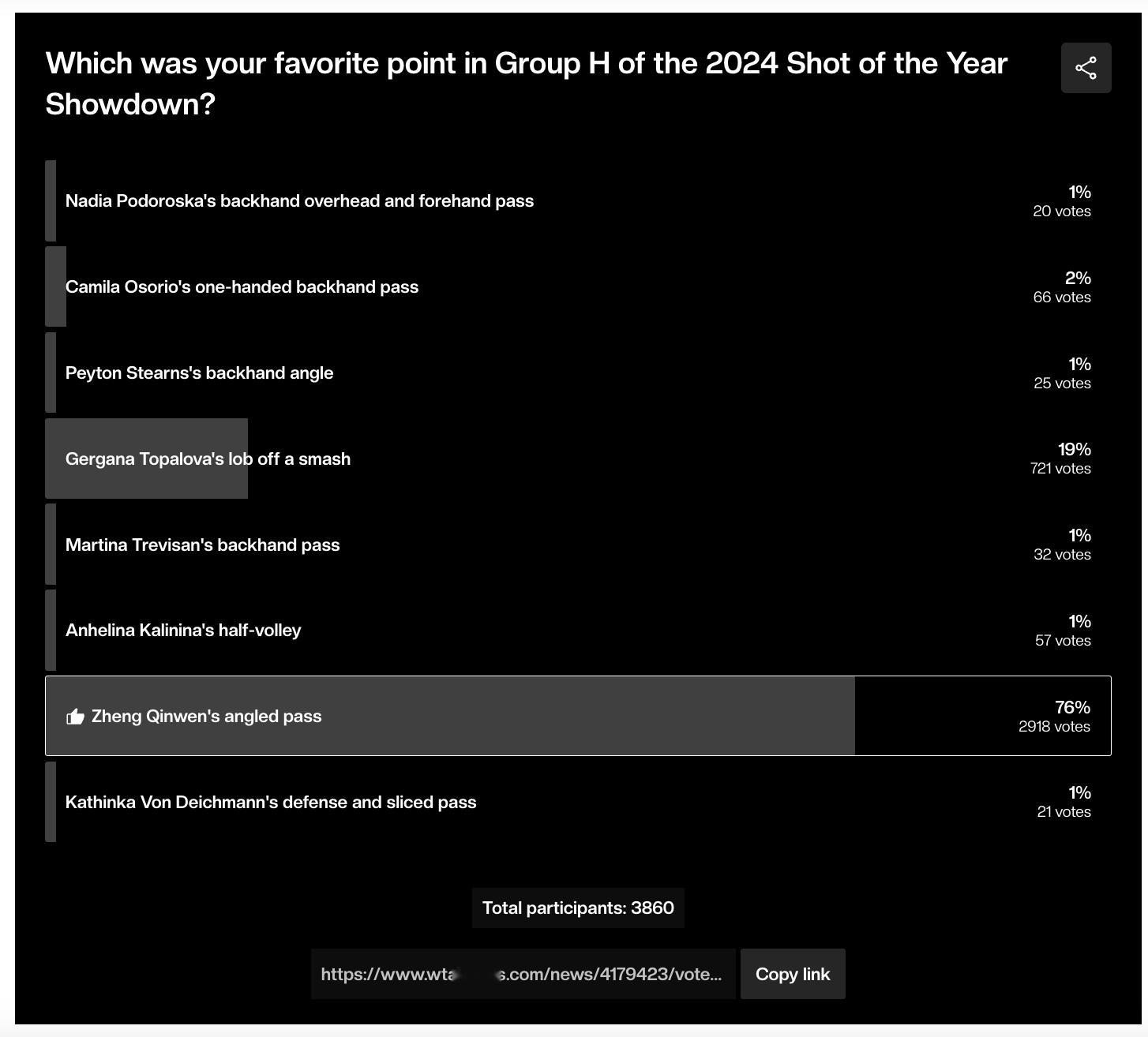Choose Anhelina Kalinina's half-volley option
Image resolution: width=1148 pixels, height=1037 pixels.
point(578,630)
